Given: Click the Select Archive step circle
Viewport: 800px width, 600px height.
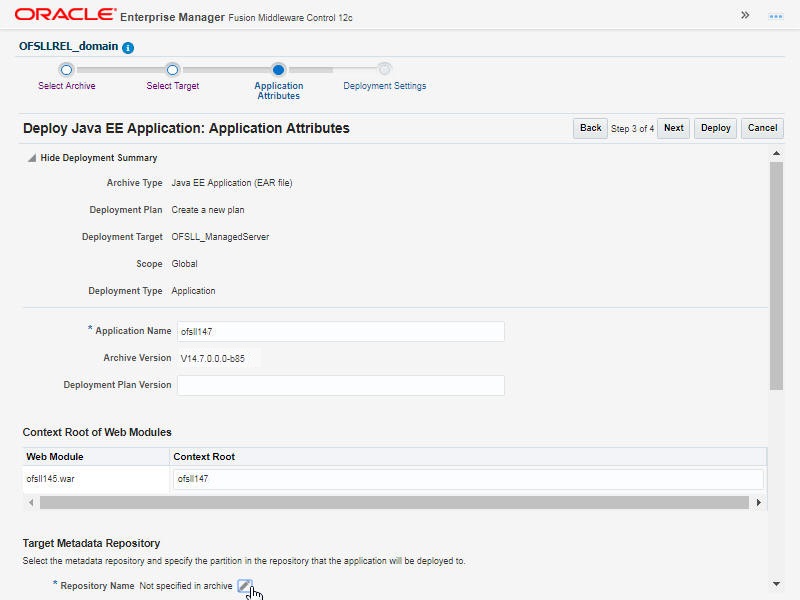Looking at the screenshot, I should (66, 69).
